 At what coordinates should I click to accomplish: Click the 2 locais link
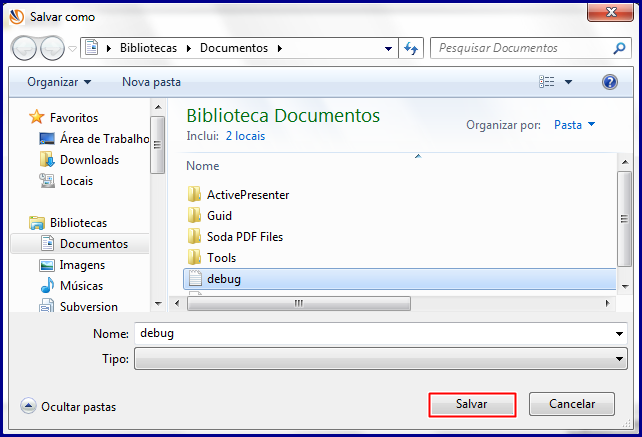pos(245,136)
